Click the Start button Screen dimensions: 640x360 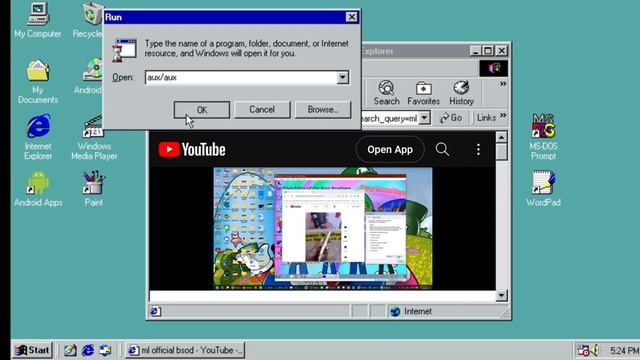pos(32,350)
